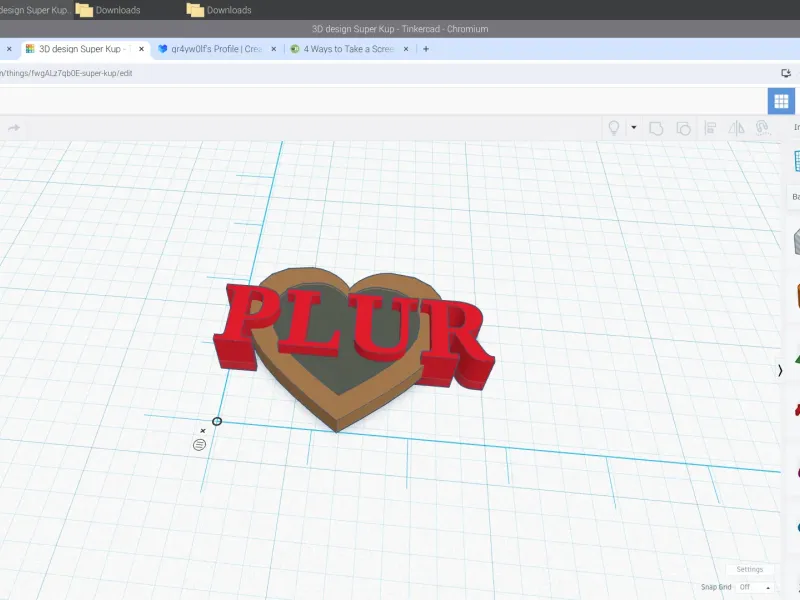Click the Settings button
The height and width of the screenshot is (600, 800).
(x=749, y=569)
